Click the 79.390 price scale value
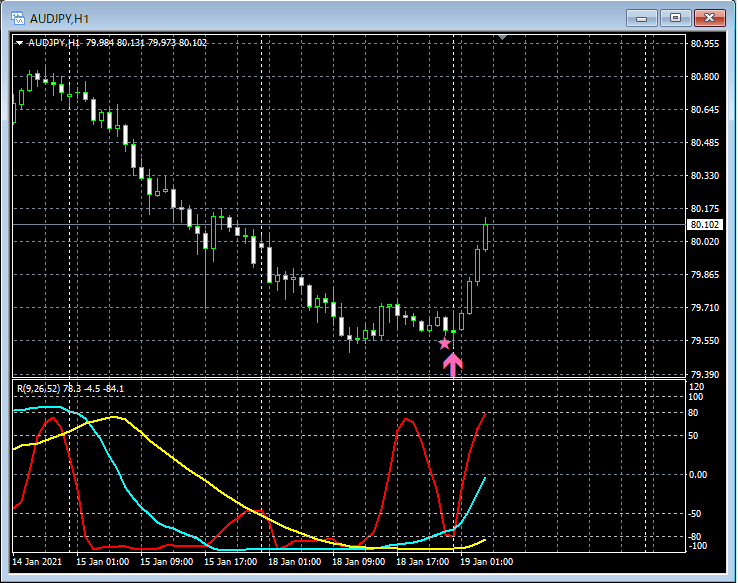This screenshot has height=583, width=738. click(705, 374)
